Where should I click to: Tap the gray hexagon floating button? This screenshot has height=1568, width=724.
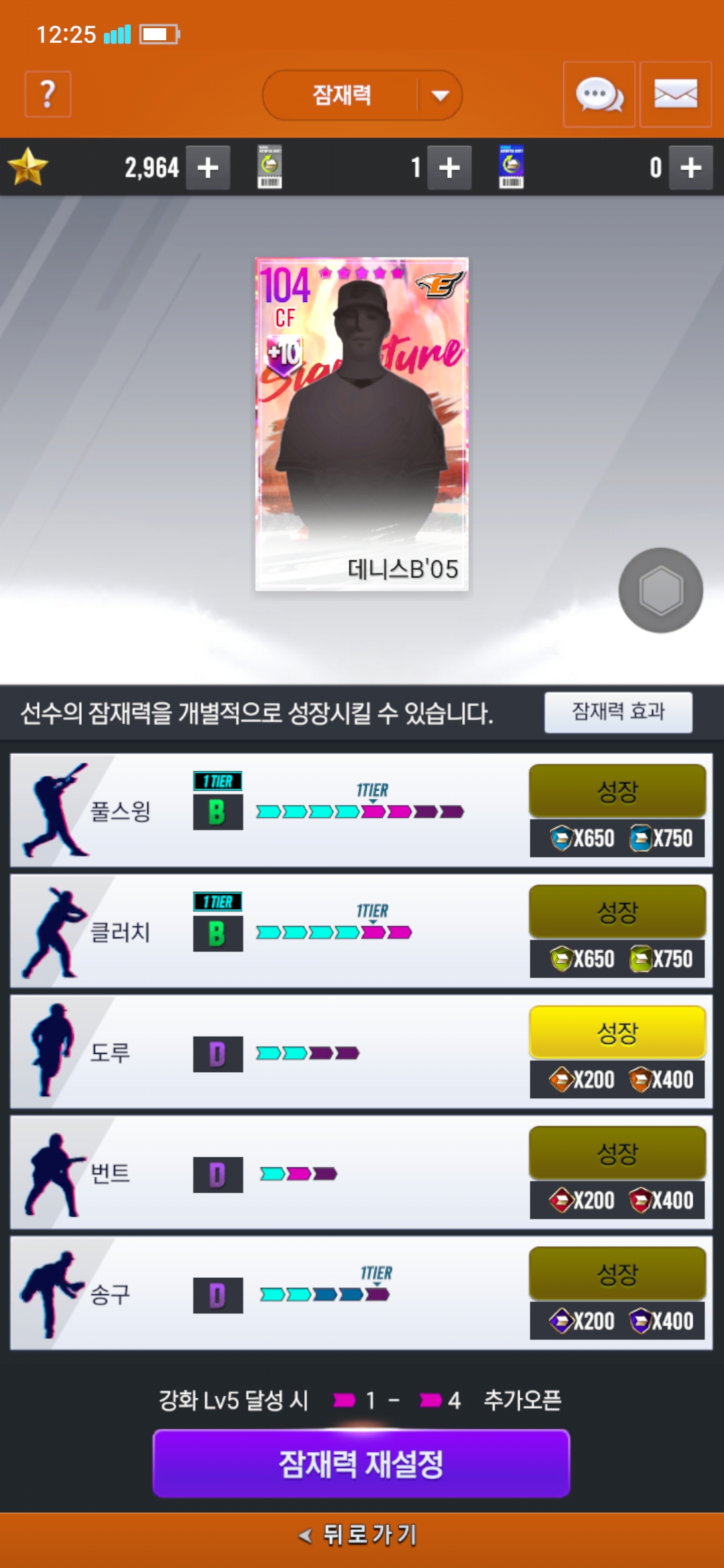661,590
